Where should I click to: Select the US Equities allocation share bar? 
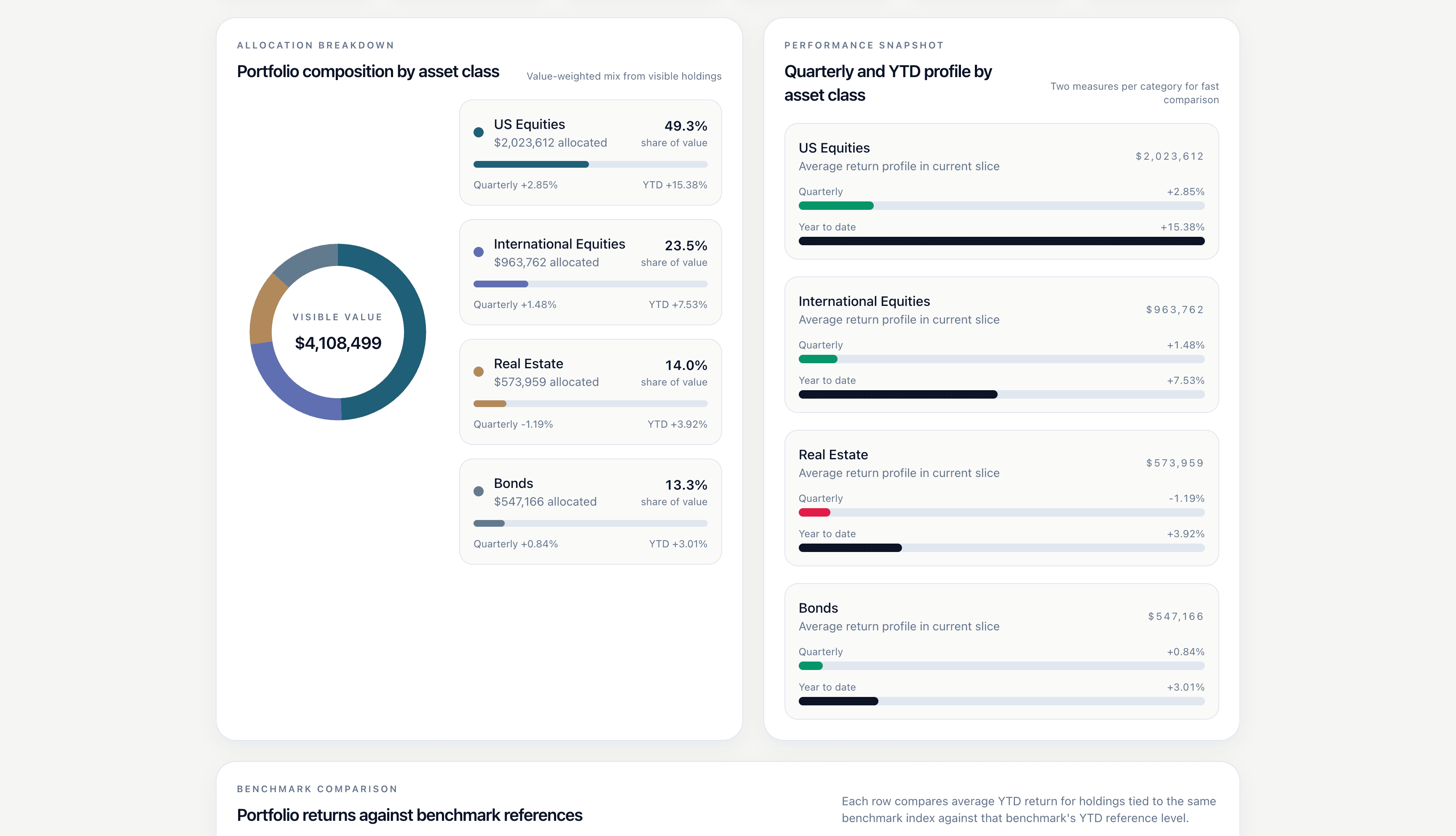pos(590,164)
